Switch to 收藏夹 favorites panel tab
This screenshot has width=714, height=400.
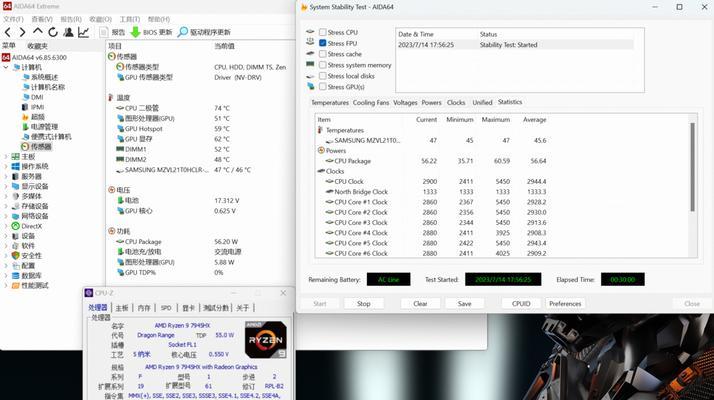click(x=37, y=46)
